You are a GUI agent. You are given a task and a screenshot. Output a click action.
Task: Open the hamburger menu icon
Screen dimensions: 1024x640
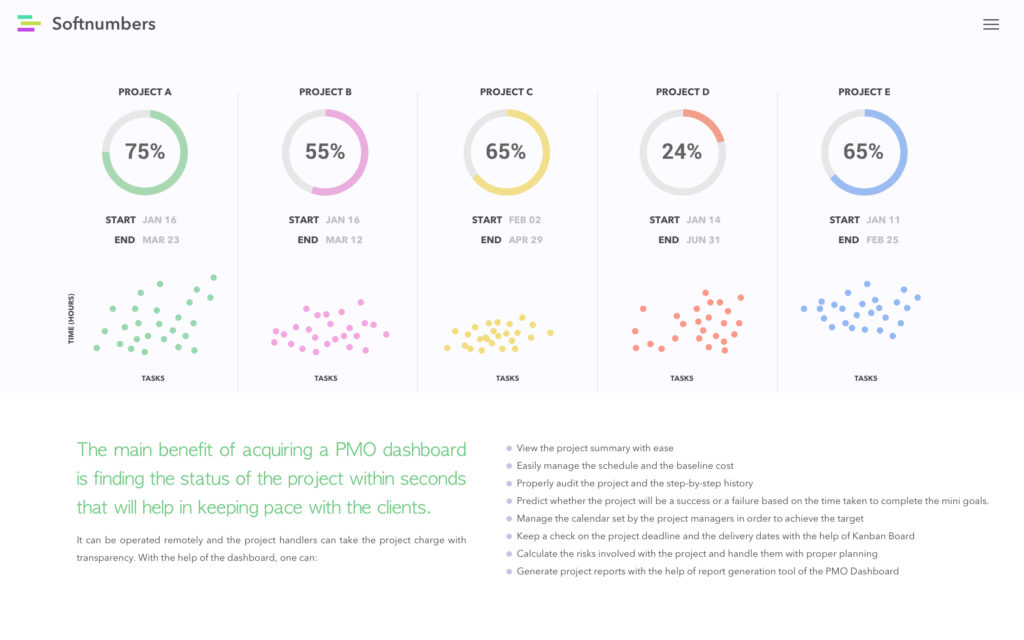(990, 25)
